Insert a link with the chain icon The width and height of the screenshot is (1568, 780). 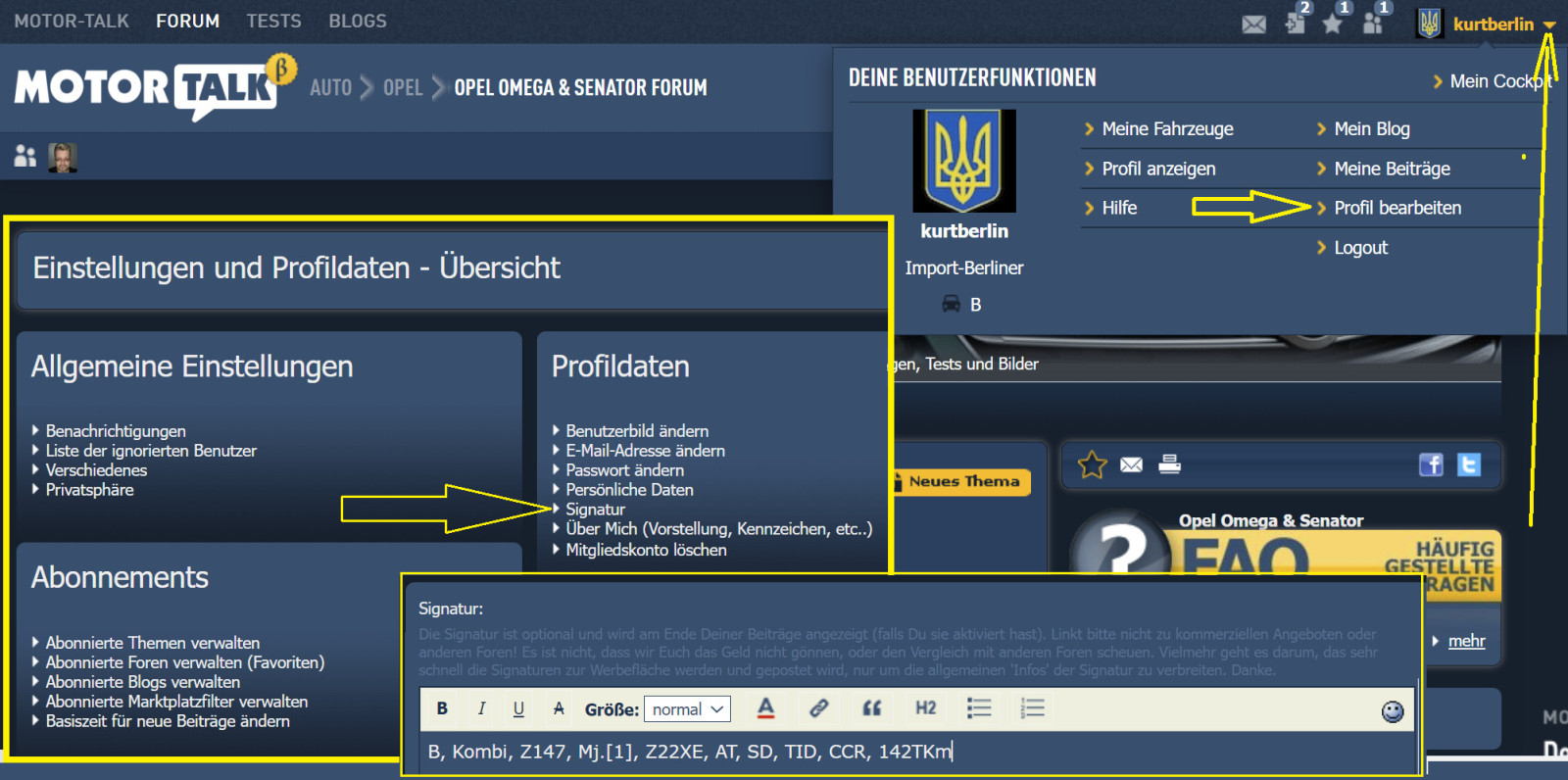pyautogui.click(x=818, y=708)
